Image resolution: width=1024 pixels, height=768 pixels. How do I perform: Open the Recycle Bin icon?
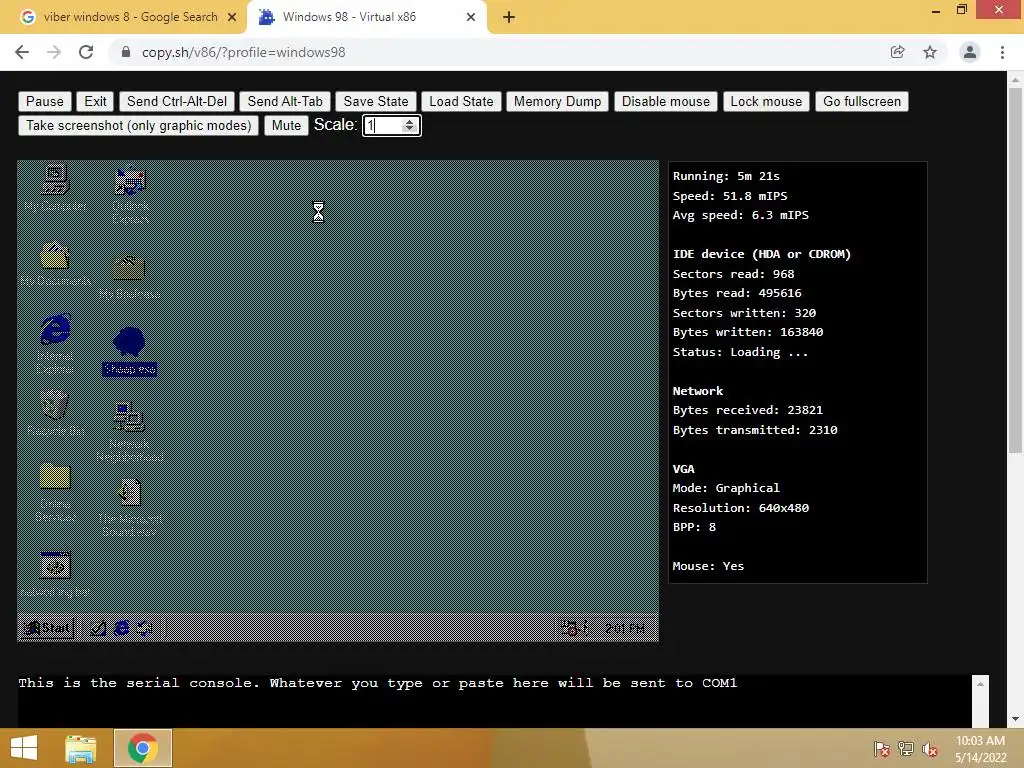[x=55, y=413]
